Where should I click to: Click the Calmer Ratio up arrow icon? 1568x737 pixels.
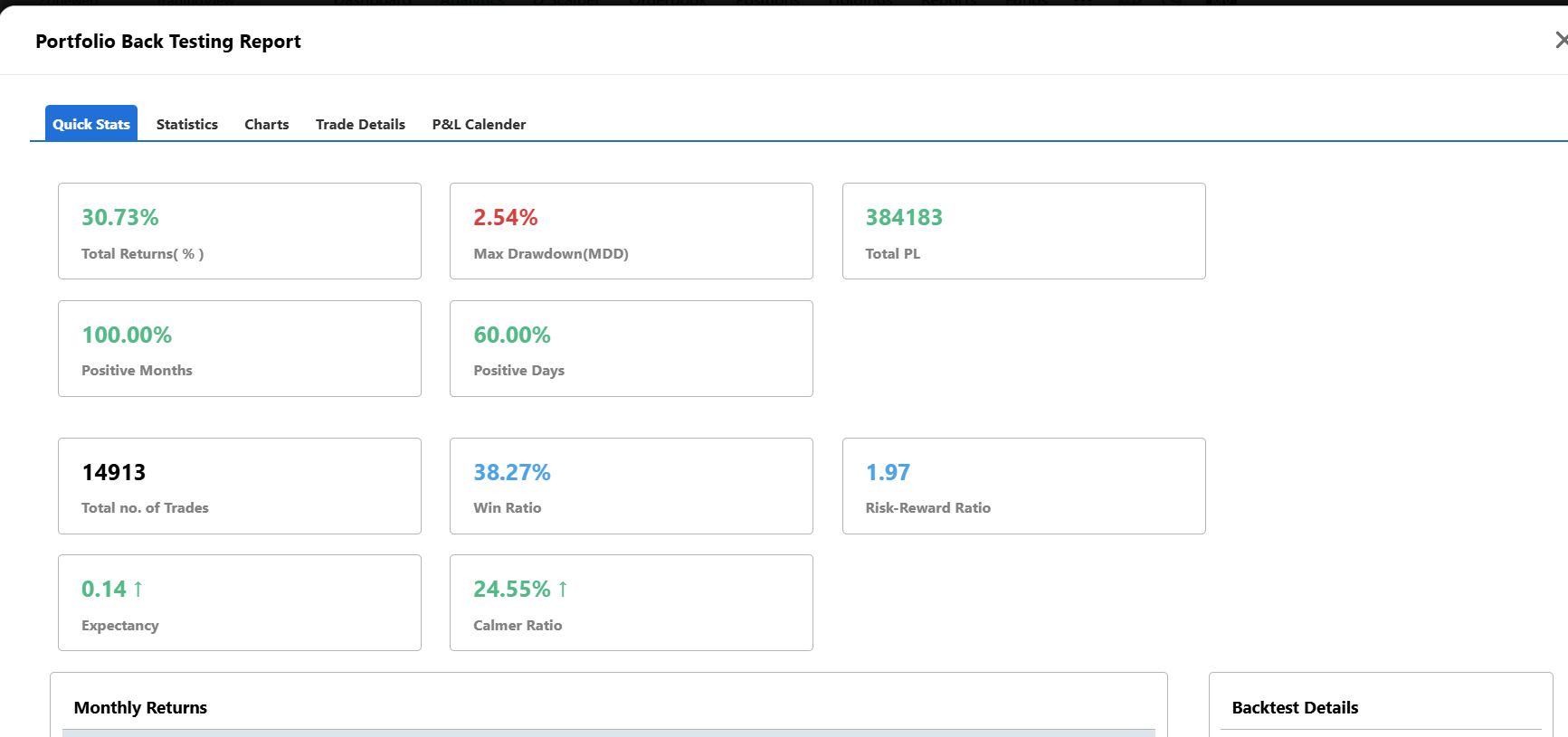[x=563, y=589]
